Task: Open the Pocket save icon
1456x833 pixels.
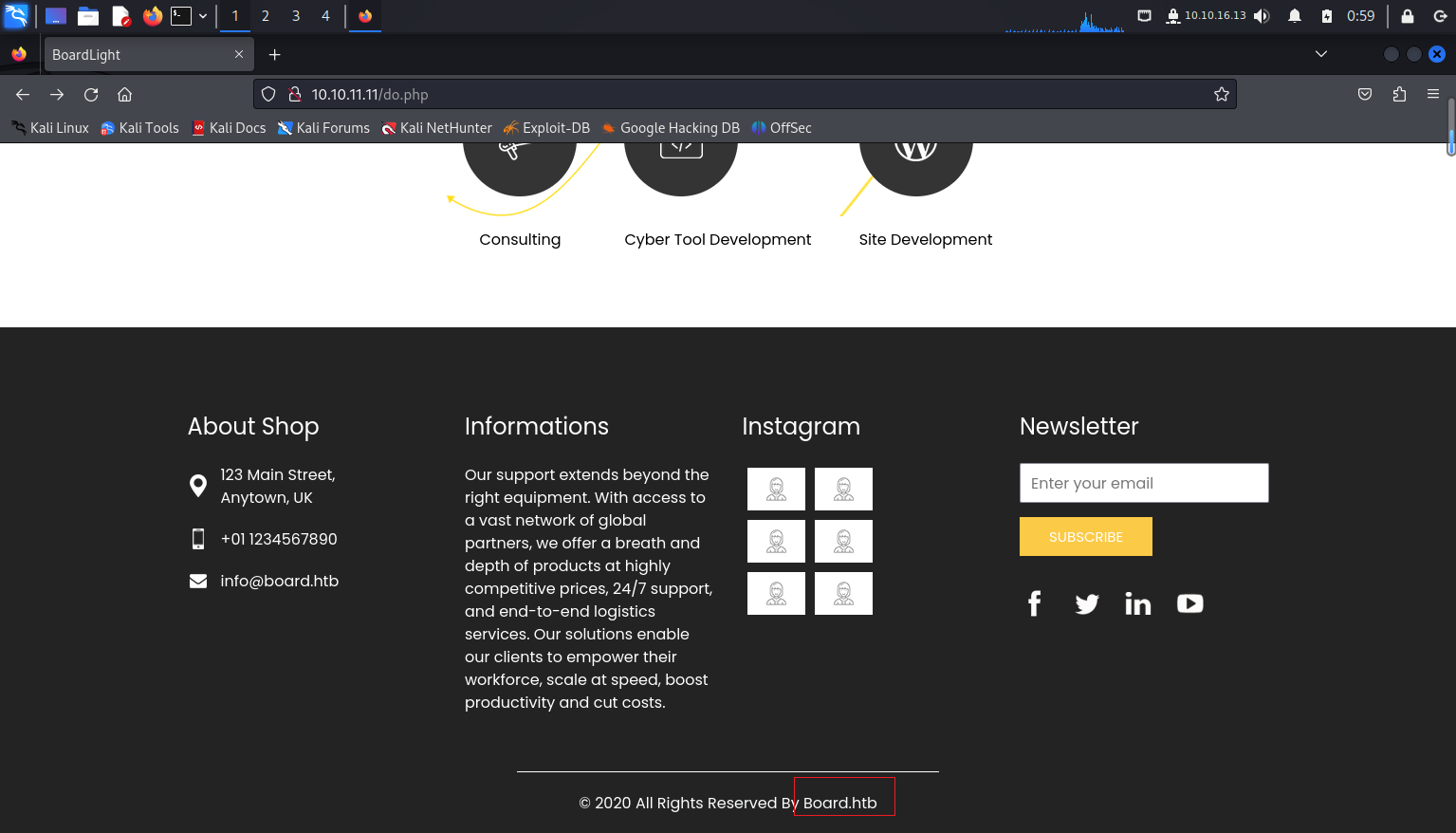Action: tap(1365, 94)
